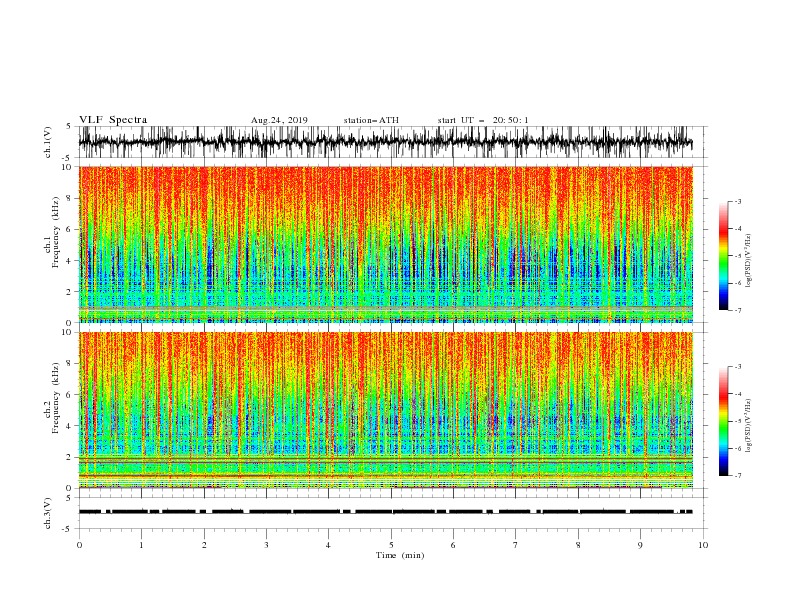This screenshot has width=792, height=612.
Task: Click the 'station=ATH' header label
Action: coord(371,120)
